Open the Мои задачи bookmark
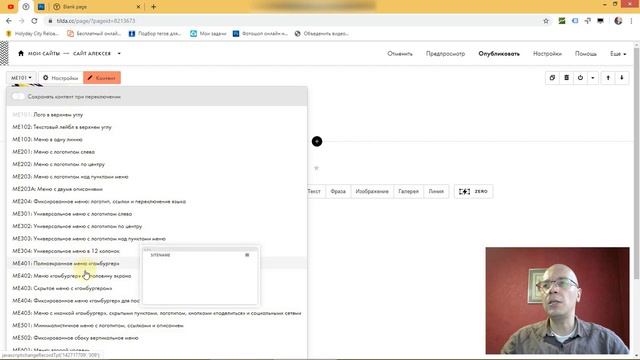 (x=208, y=33)
